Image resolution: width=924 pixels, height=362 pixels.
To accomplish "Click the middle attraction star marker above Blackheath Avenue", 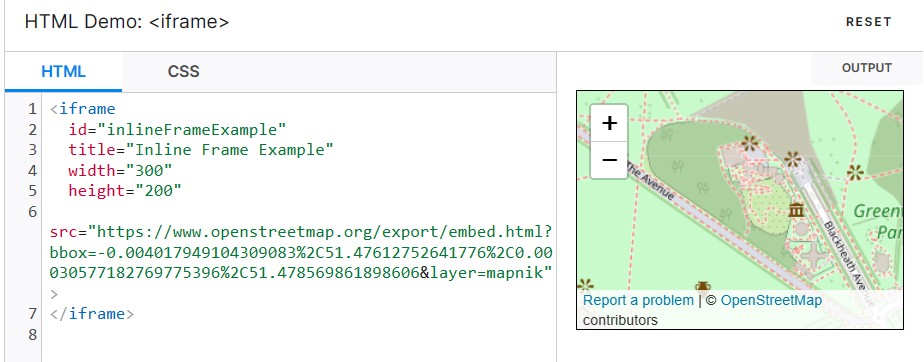I will (x=793, y=159).
